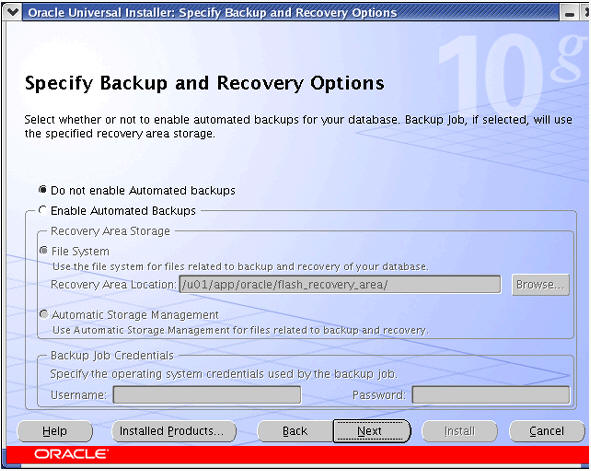Screen dimensions: 591x471
Task: Click the Browse button
Action: [540, 284]
